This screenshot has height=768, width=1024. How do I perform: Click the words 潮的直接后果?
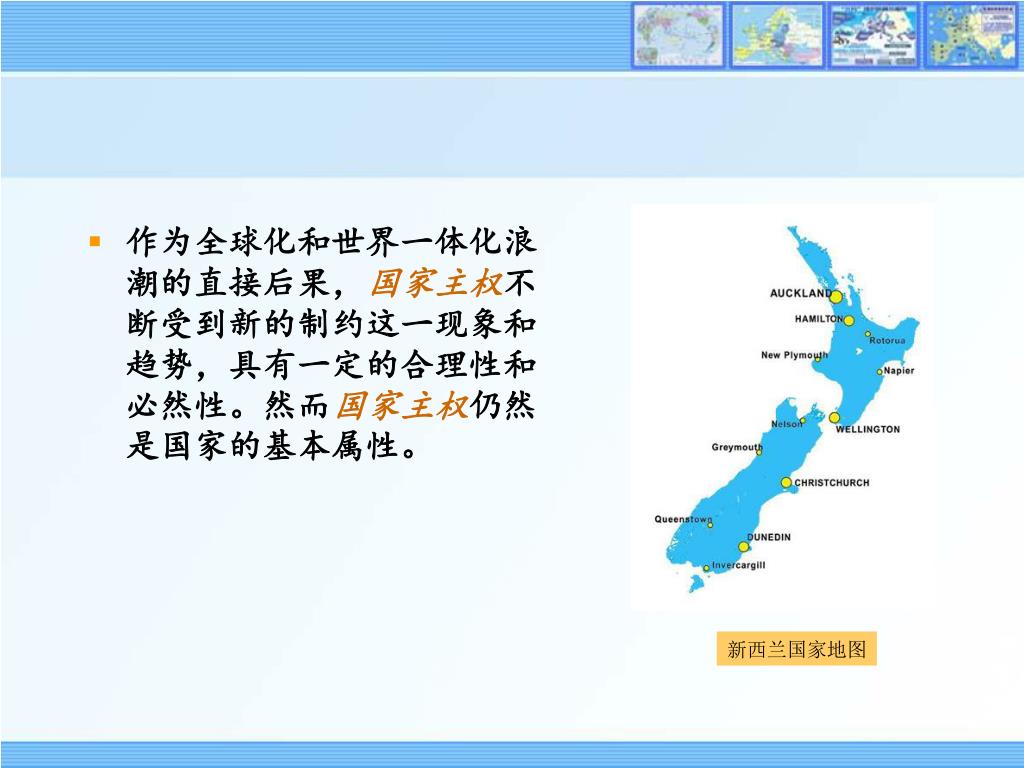click(229, 283)
